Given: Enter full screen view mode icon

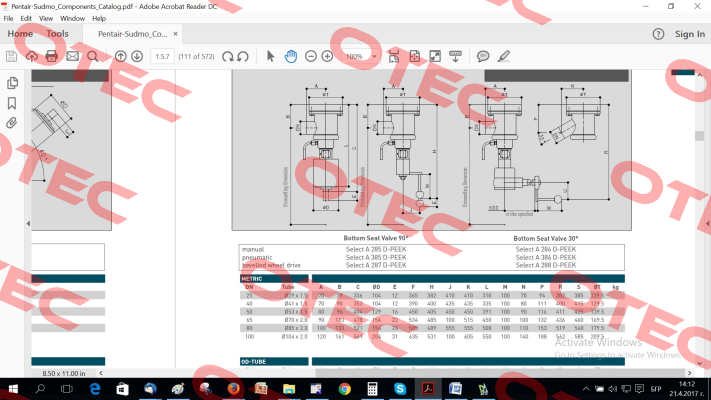Looking at the screenshot, I should tap(435, 56).
